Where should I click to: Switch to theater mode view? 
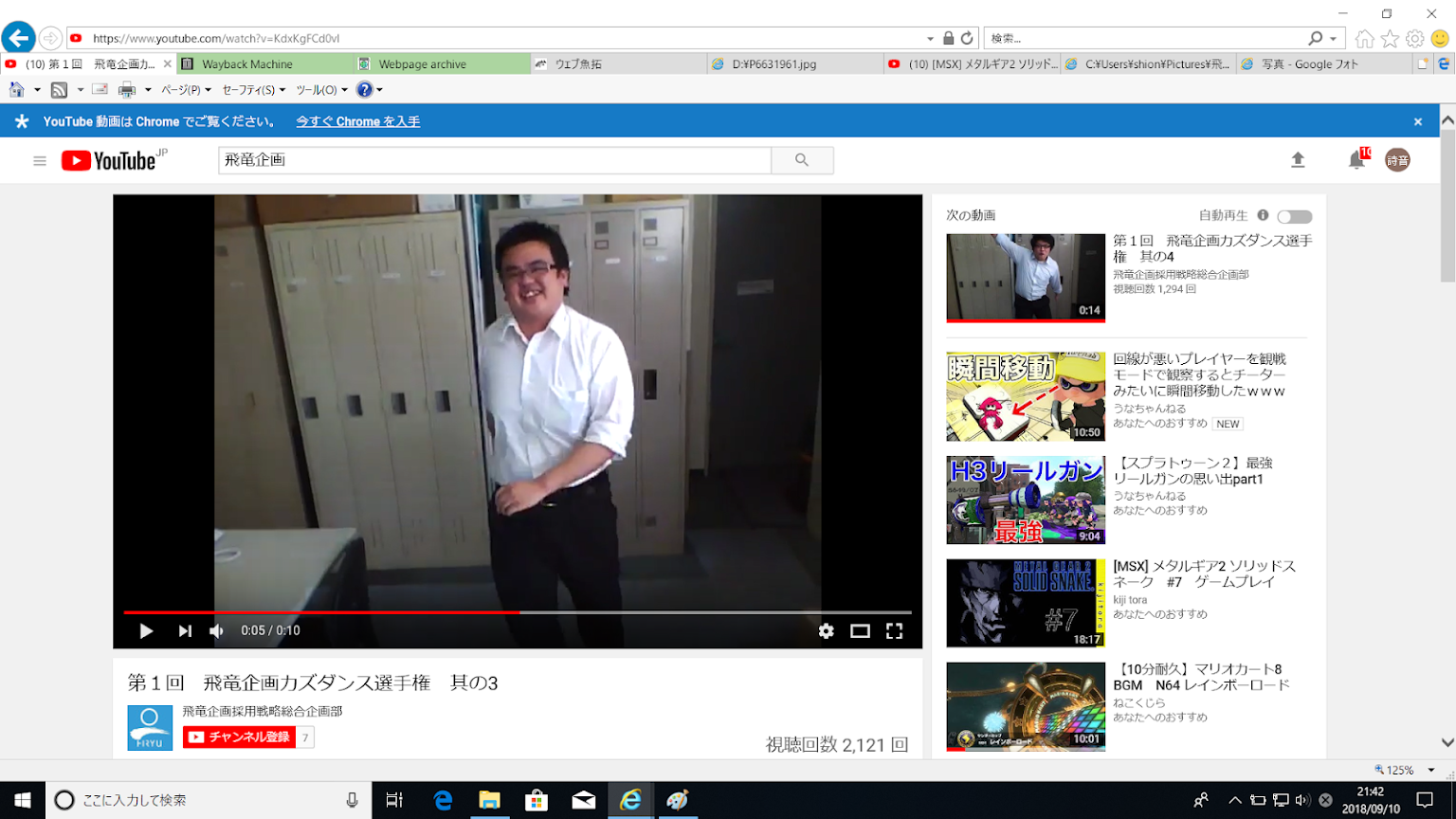(860, 631)
